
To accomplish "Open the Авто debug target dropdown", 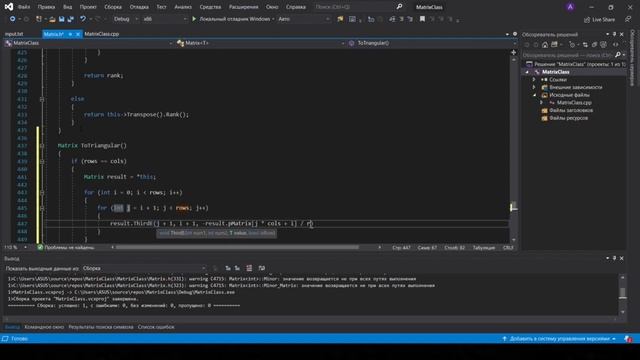I will [x=304, y=19].
